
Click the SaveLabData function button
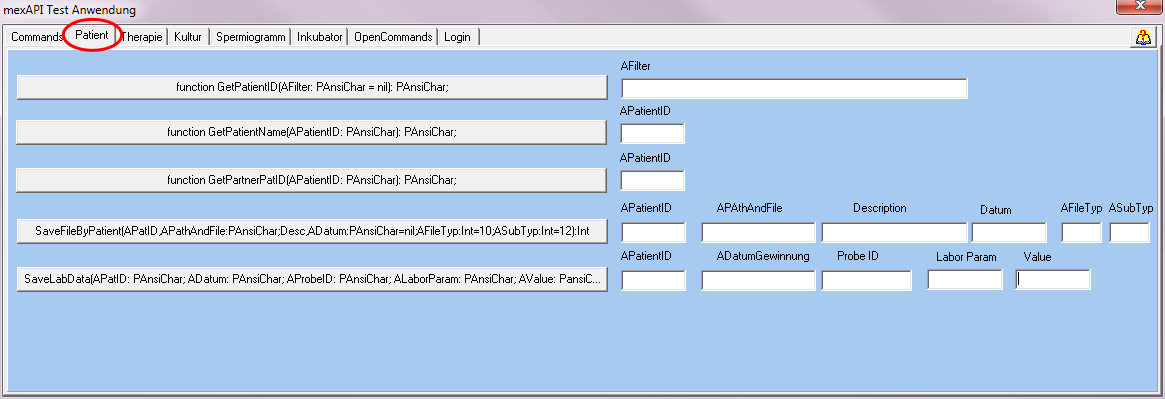click(x=312, y=280)
